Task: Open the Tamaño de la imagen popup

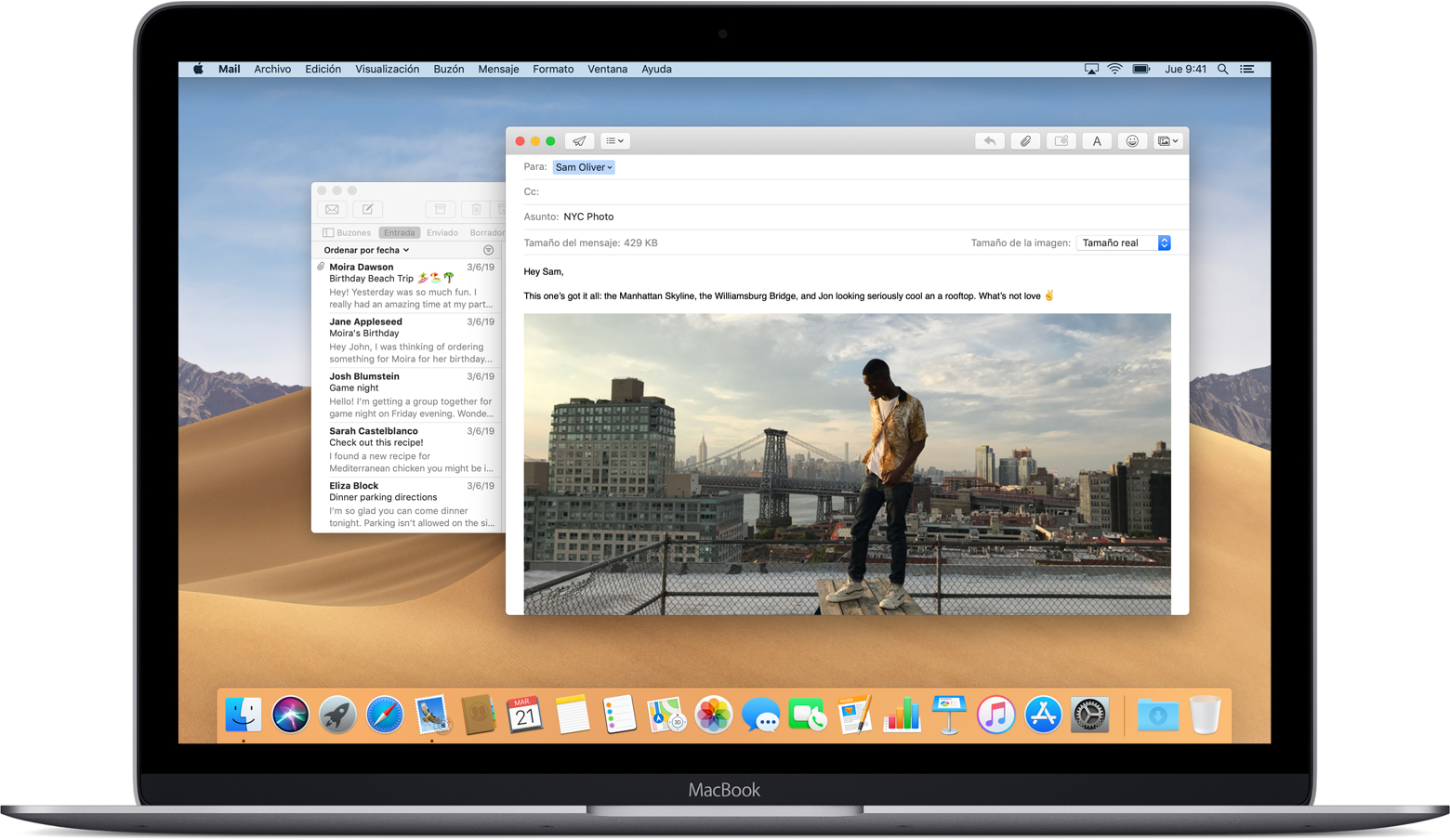Action: tap(1124, 243)
